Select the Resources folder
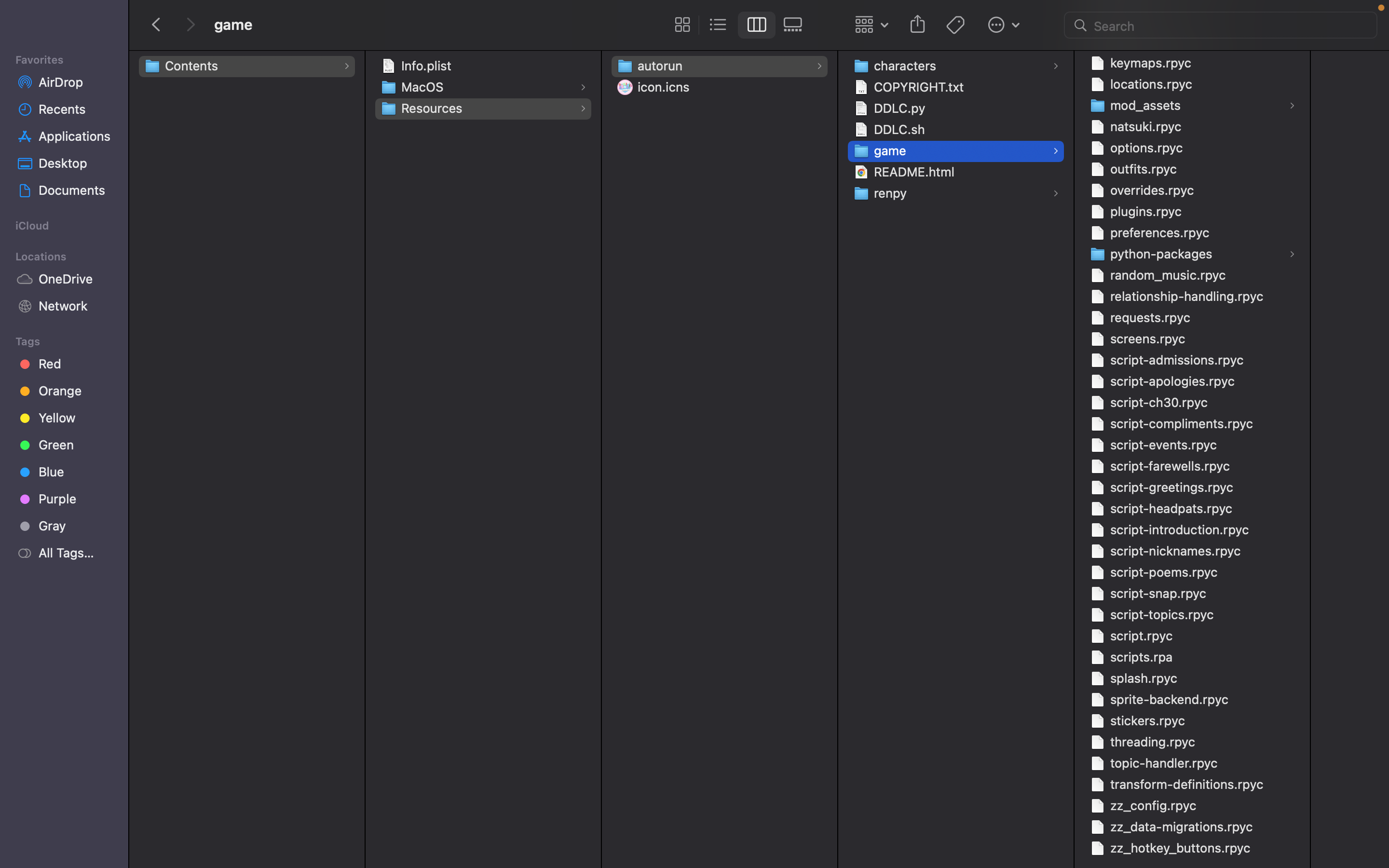The width and height of the screenshot is (1389, 868). (x=483, y=108)
